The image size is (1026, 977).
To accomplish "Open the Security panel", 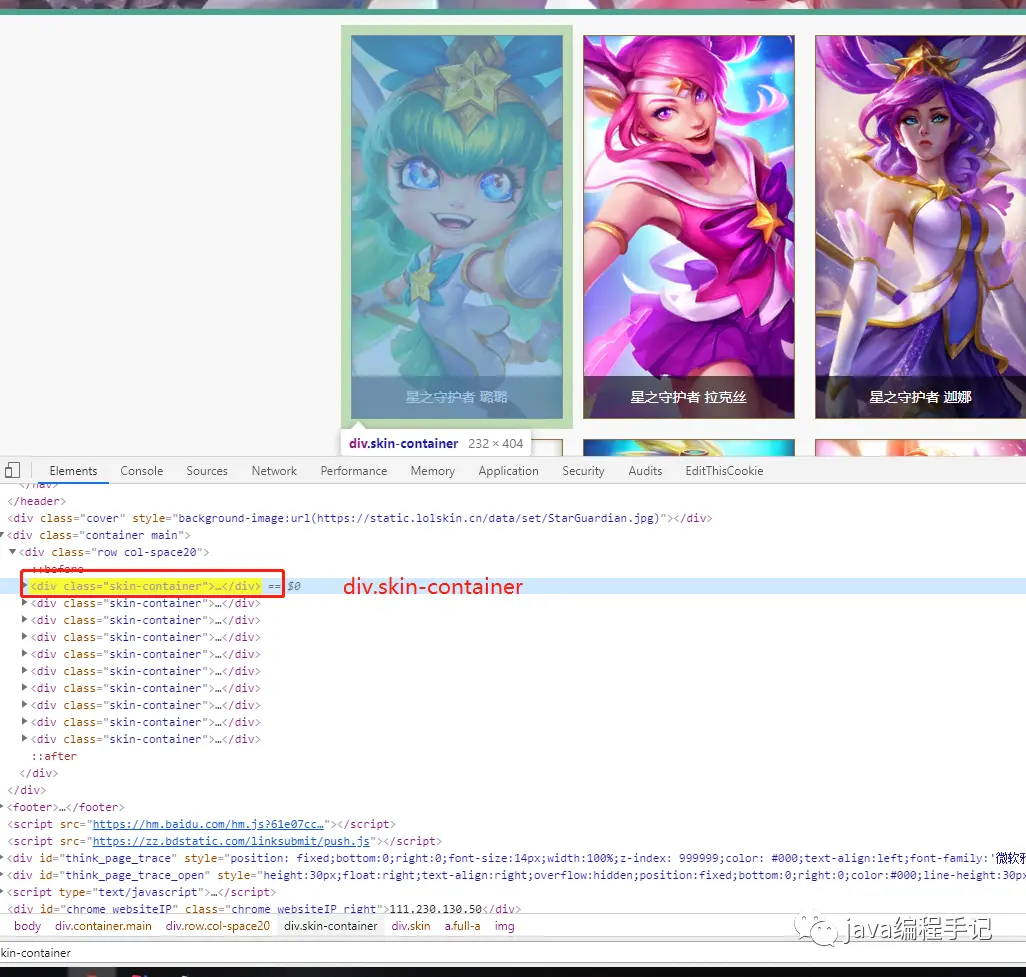I will (583, 470).
